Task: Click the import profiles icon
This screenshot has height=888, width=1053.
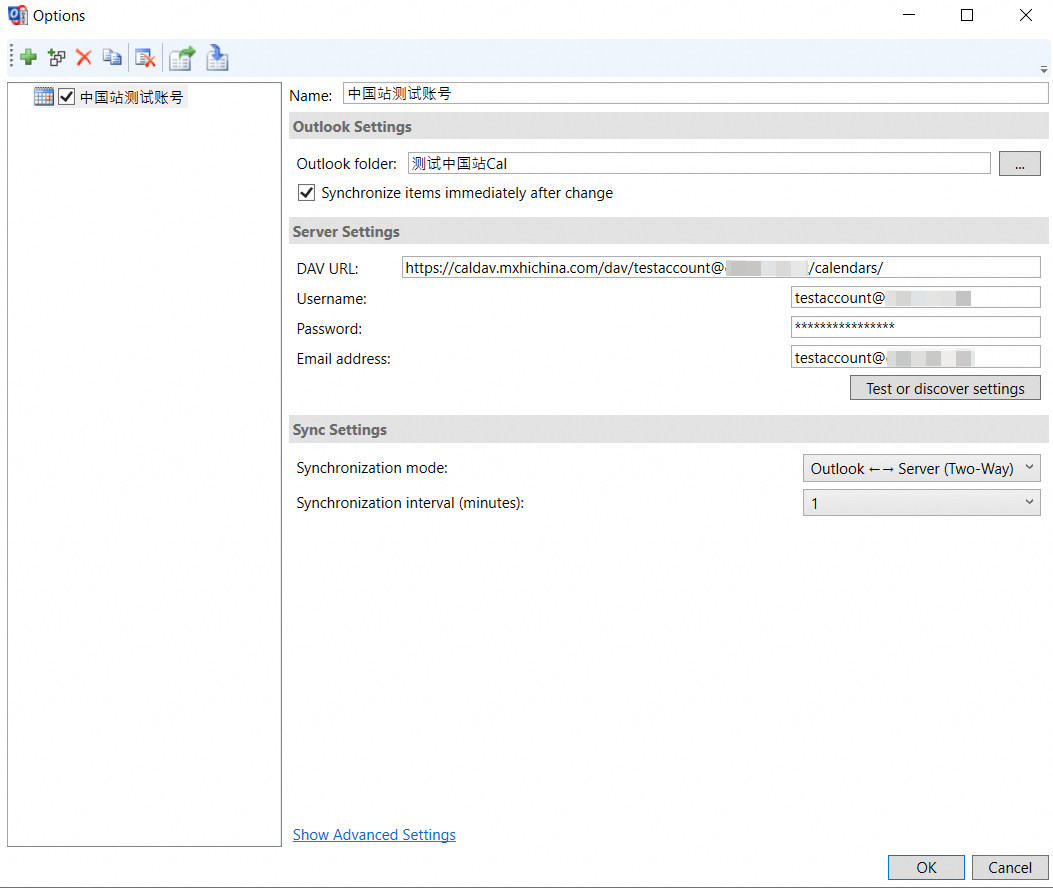Action: (x=217, y=58)
